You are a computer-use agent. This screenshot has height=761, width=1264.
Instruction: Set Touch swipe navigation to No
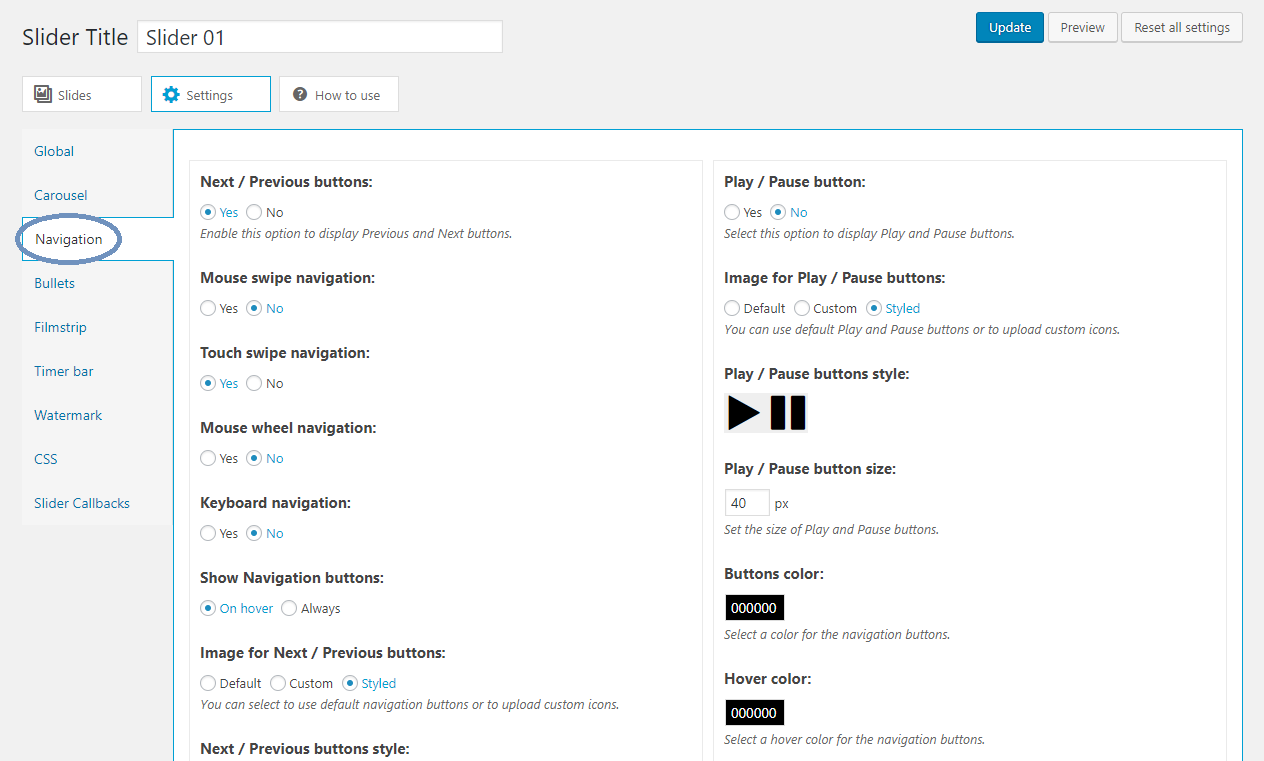click(x=254, y=383)
